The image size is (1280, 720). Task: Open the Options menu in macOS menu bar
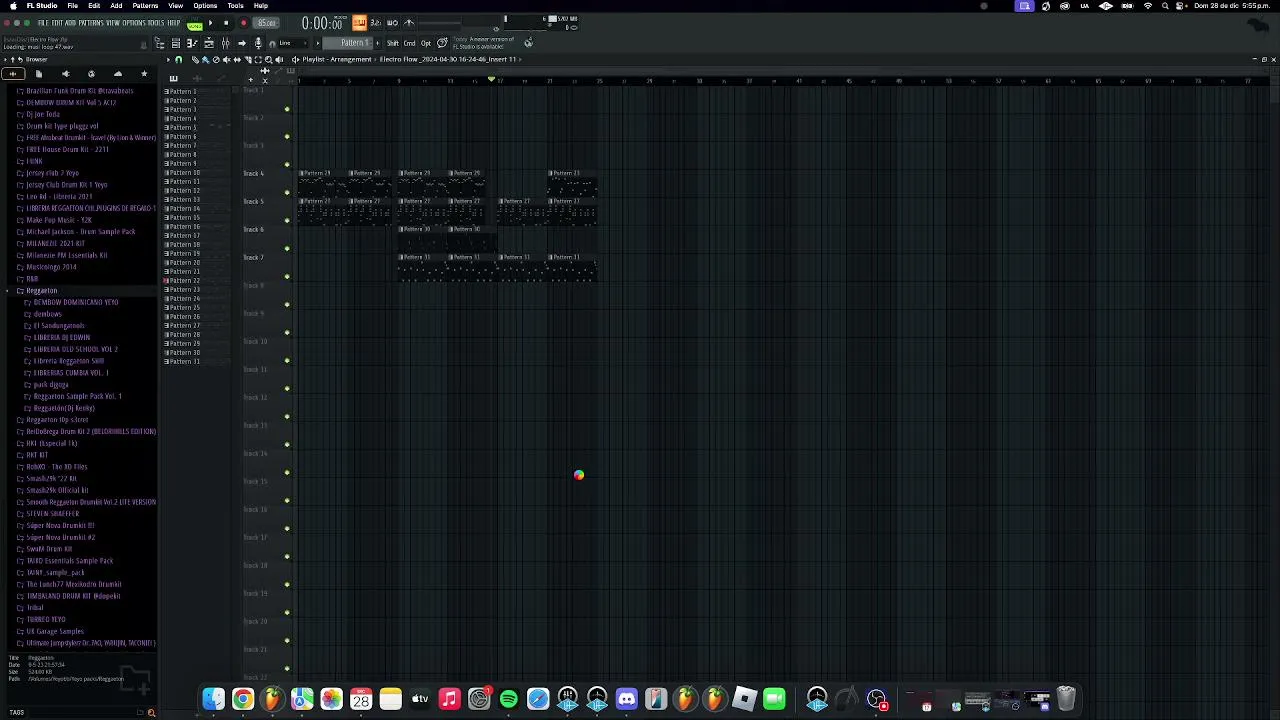pyautogui.click(x=205, y=6)
